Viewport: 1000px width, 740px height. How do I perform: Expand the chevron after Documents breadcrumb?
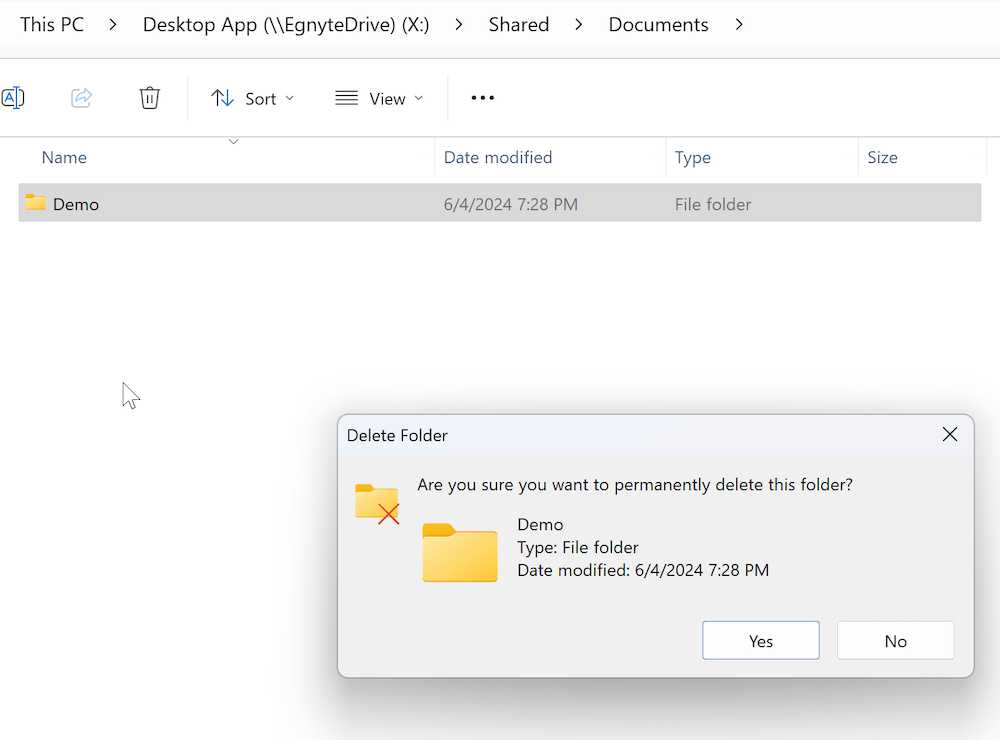tap(739, 24)
